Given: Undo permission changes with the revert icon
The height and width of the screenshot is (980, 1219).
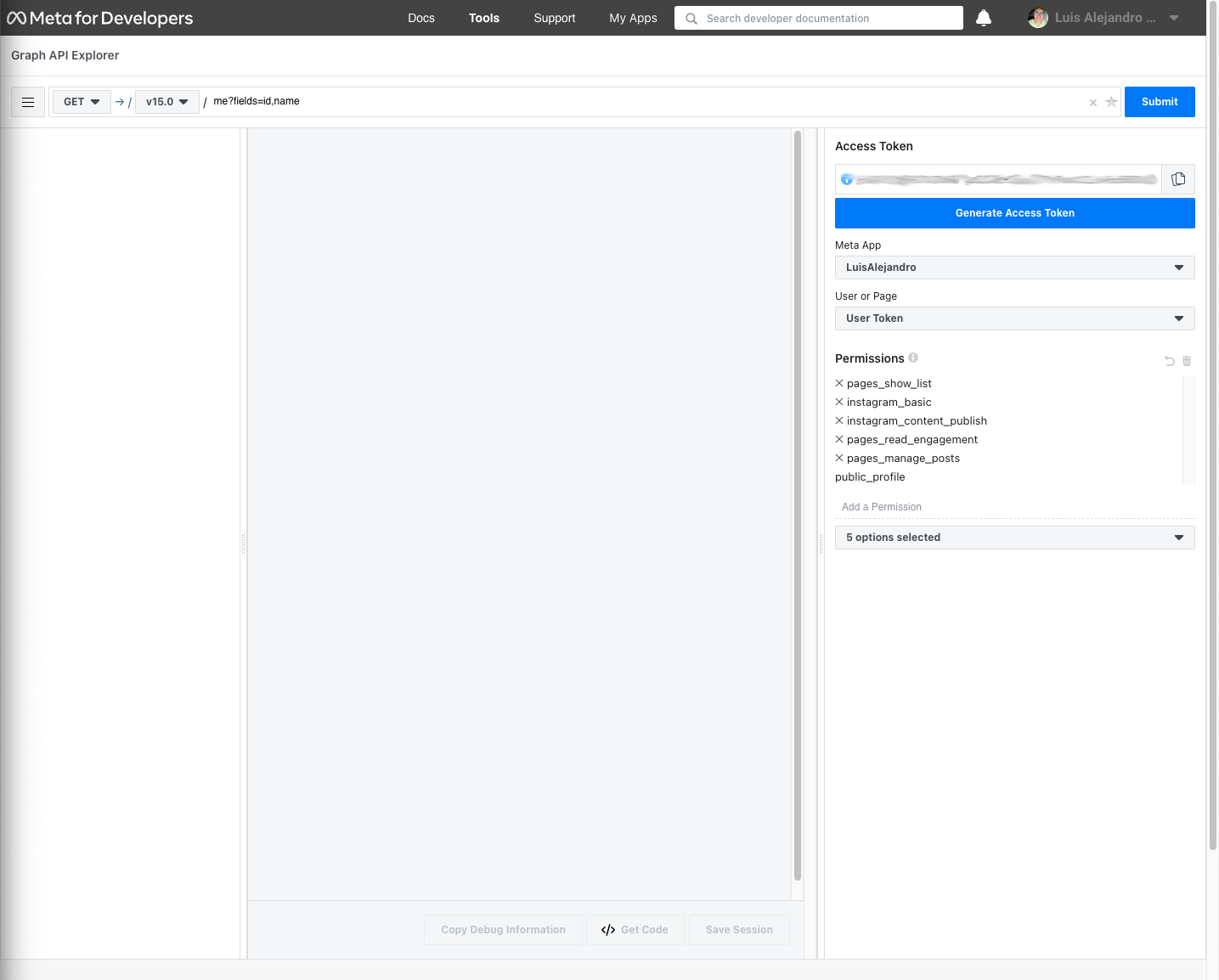Looking at the screenshot, I should tap(1170, 361).
